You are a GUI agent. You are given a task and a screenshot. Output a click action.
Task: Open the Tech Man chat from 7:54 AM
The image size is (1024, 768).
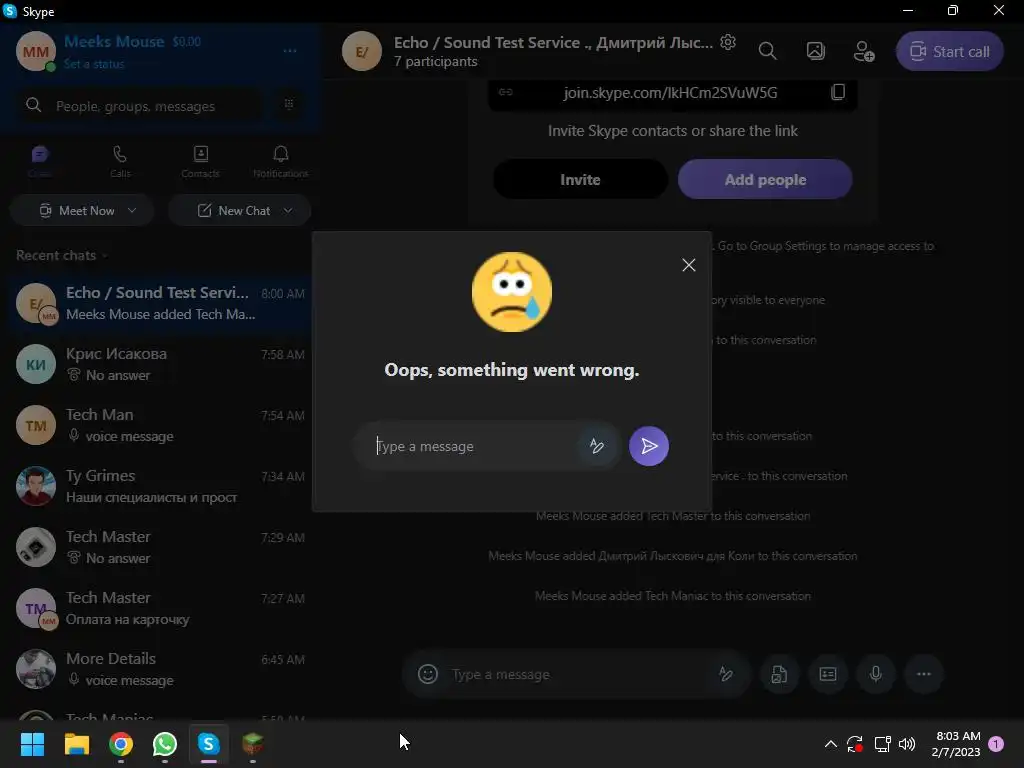[160, 425]
